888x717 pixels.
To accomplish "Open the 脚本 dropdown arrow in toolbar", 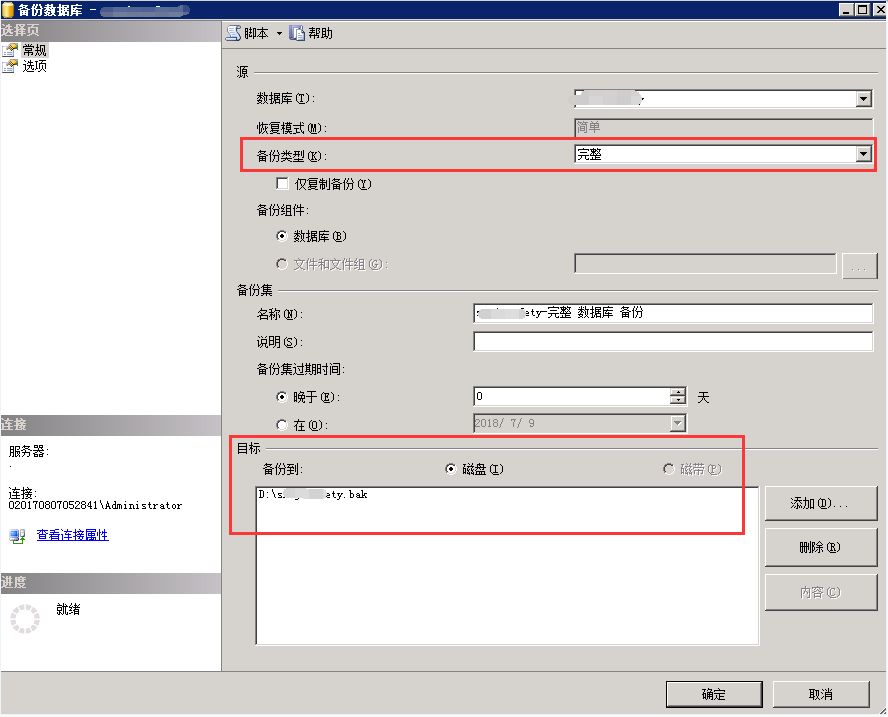I will tap(279, 34).
